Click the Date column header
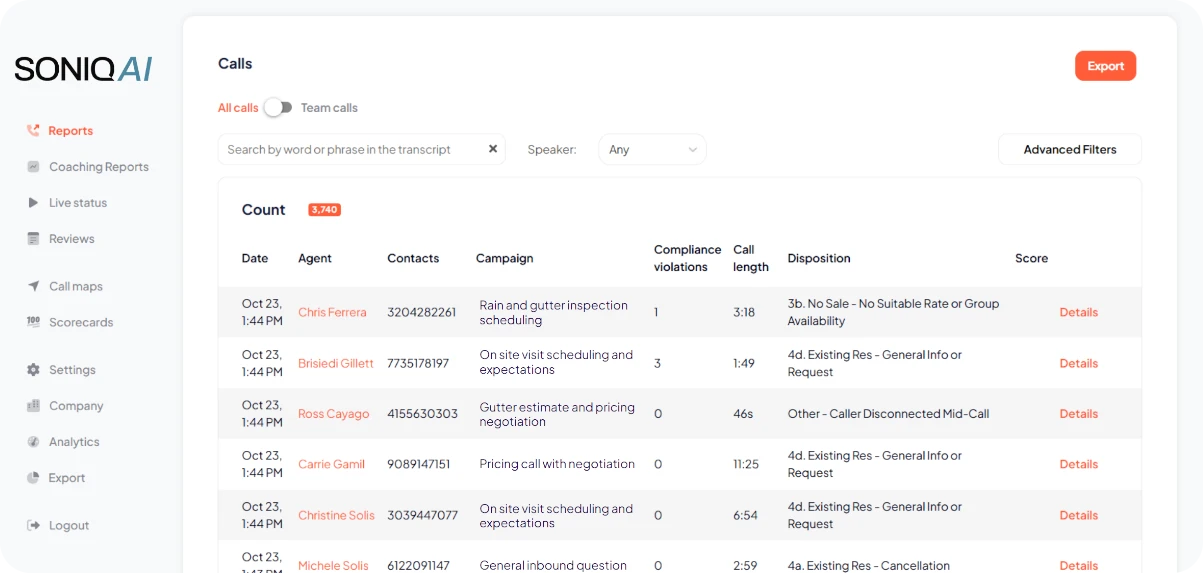 tap(255, 258)
